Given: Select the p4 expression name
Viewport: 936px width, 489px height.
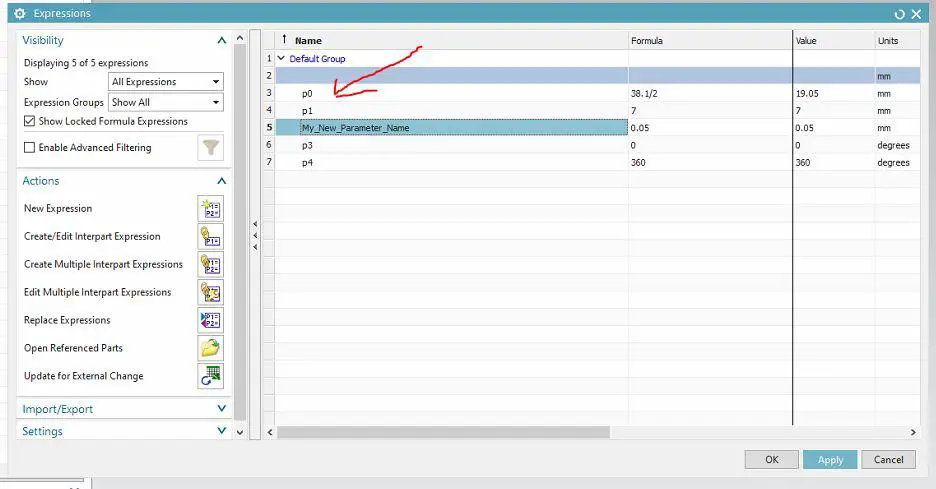Looking at the screenshot, I should (307, 162).
